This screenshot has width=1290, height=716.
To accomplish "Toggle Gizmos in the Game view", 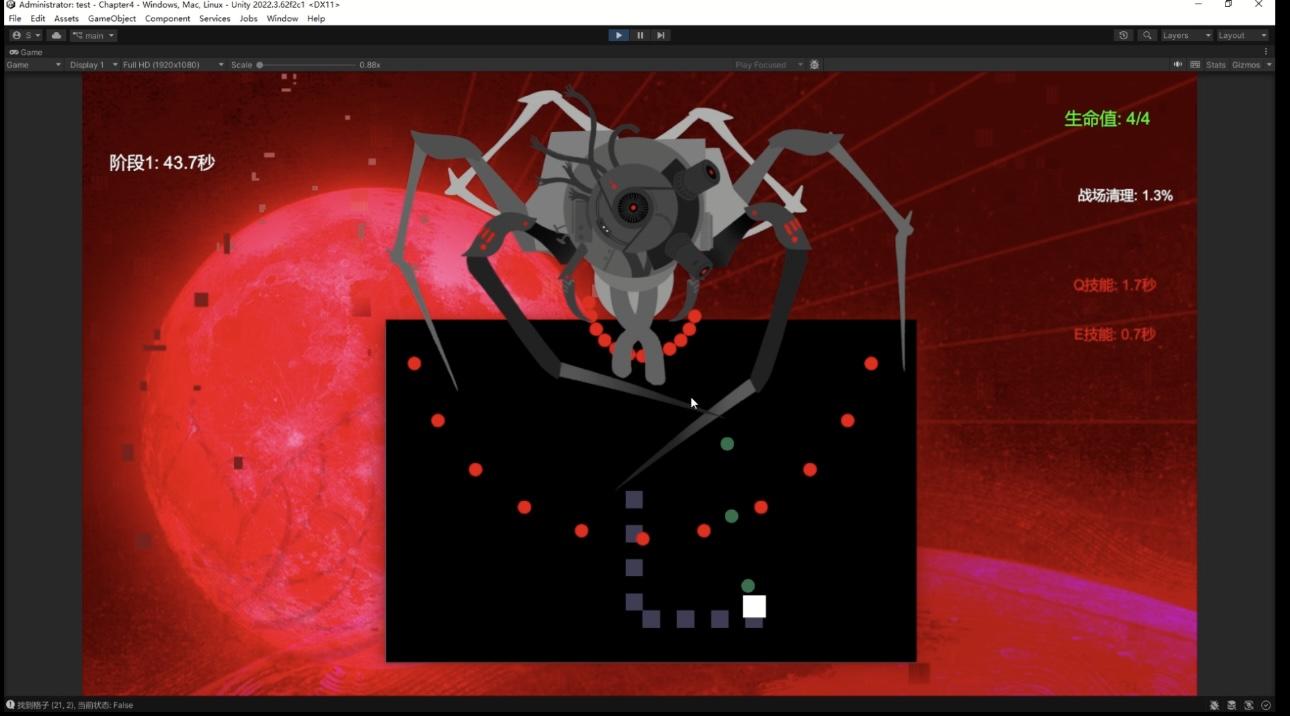I will tap(1246, 65).
